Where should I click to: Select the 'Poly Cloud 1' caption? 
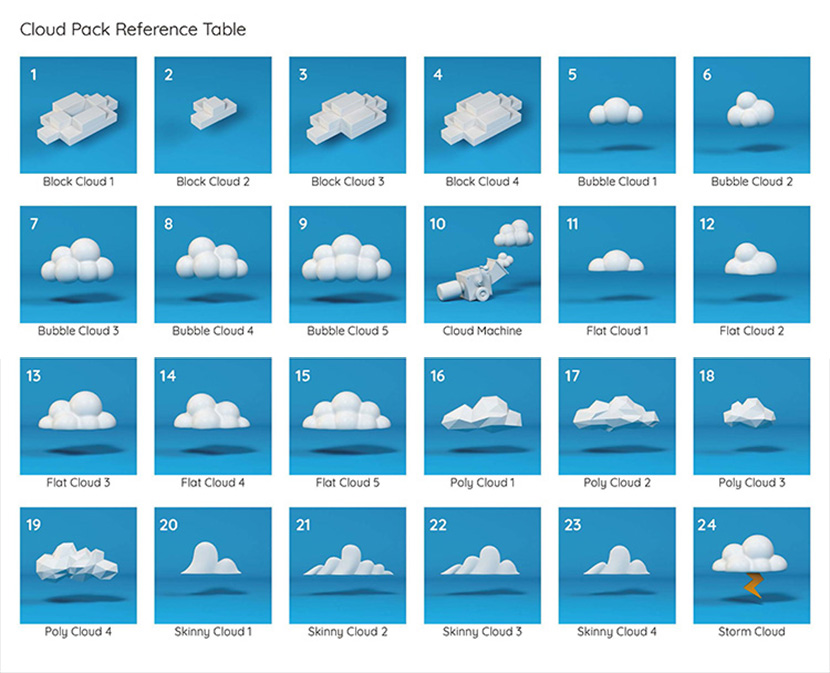(x=482, y=483)
